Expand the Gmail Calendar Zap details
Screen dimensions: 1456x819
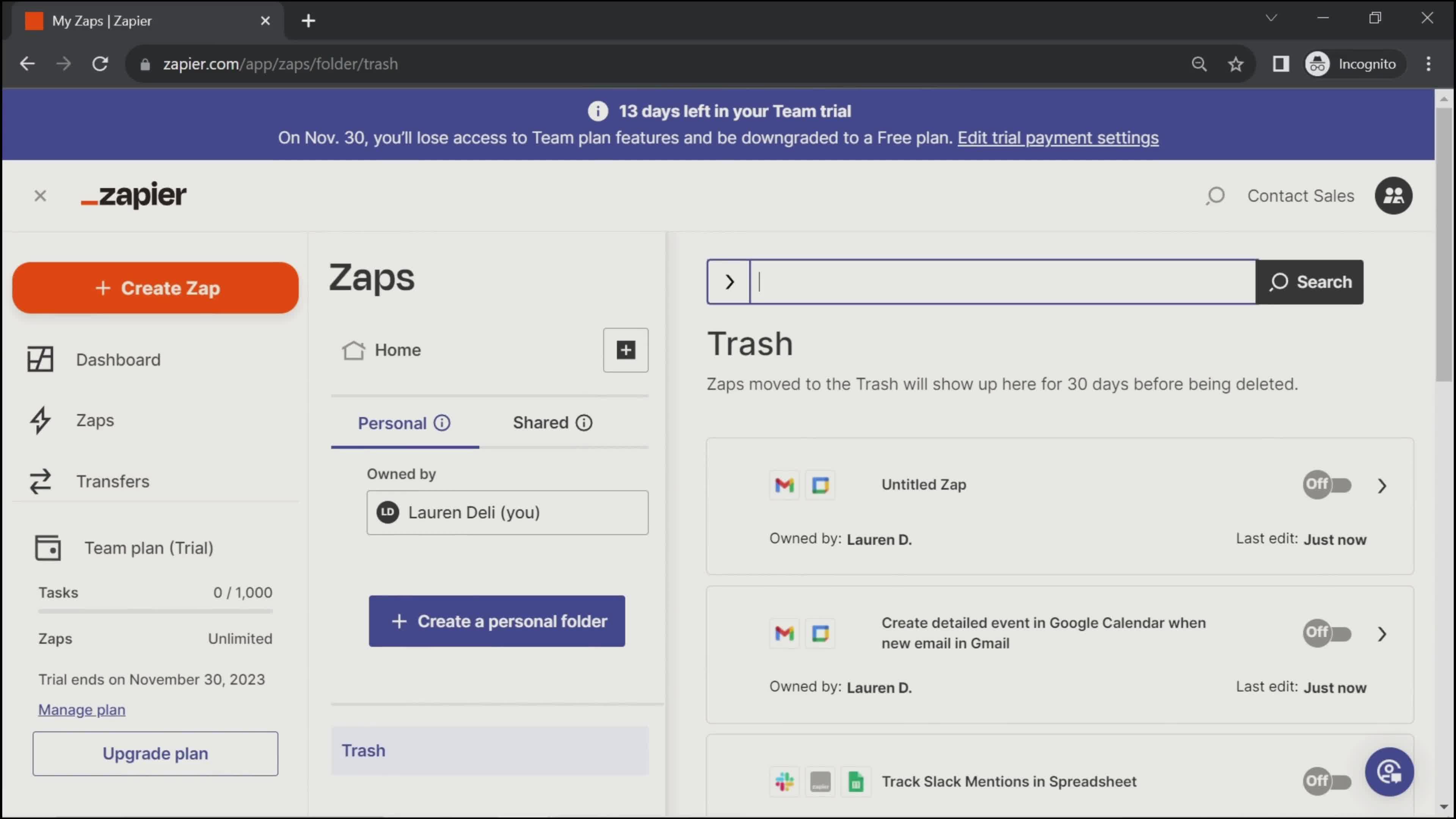point(1382,633)
